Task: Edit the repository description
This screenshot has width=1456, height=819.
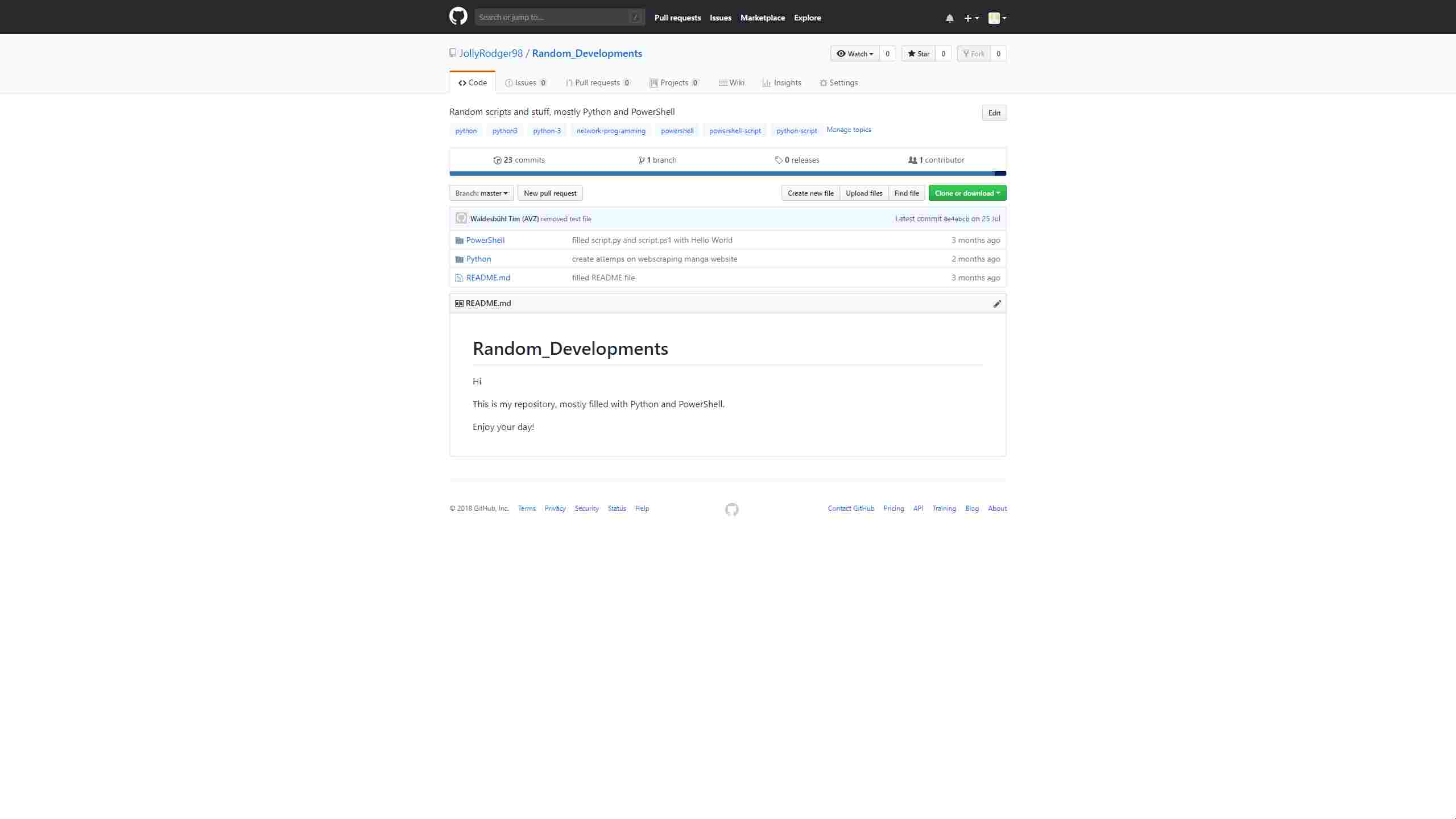Action: pyautogui.click(x=994, y=113)
